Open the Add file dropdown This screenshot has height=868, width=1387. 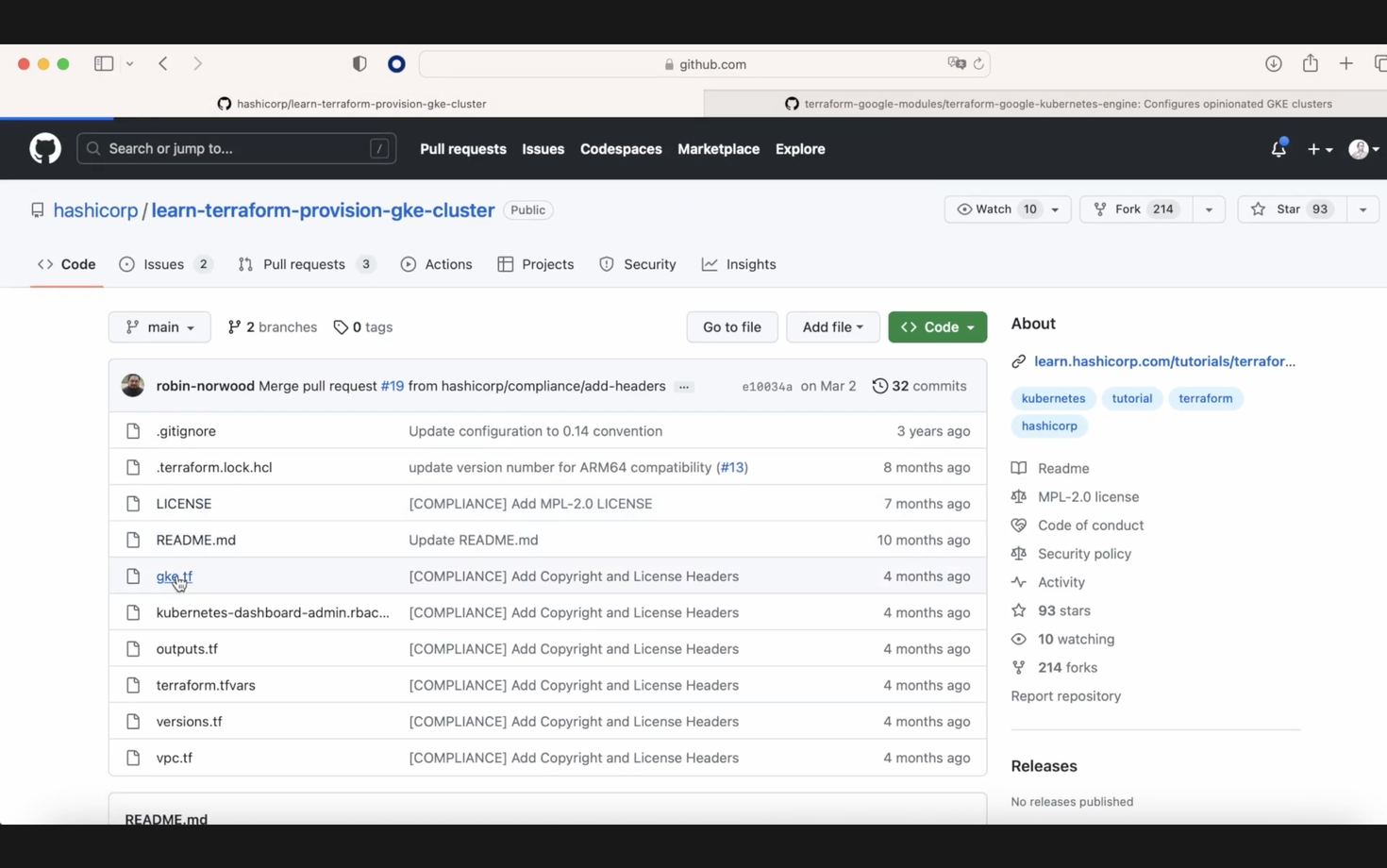point(832,326)
